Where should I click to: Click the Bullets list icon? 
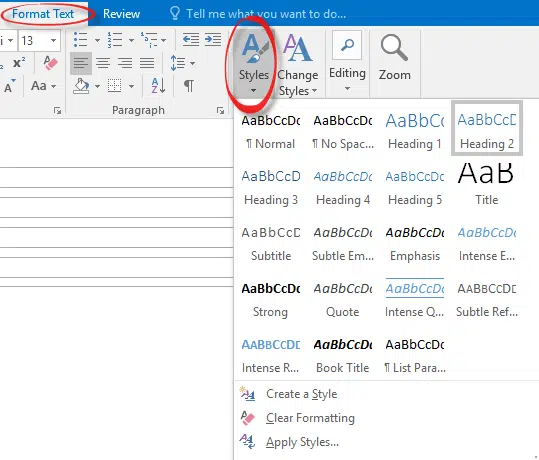pos(81,40)
